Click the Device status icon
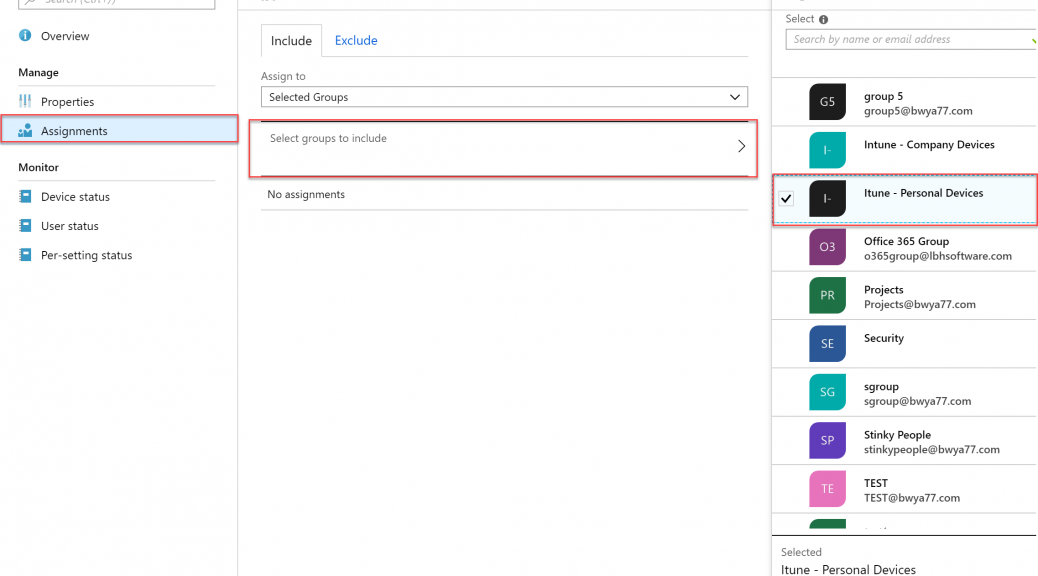 (x=25, y=196)
